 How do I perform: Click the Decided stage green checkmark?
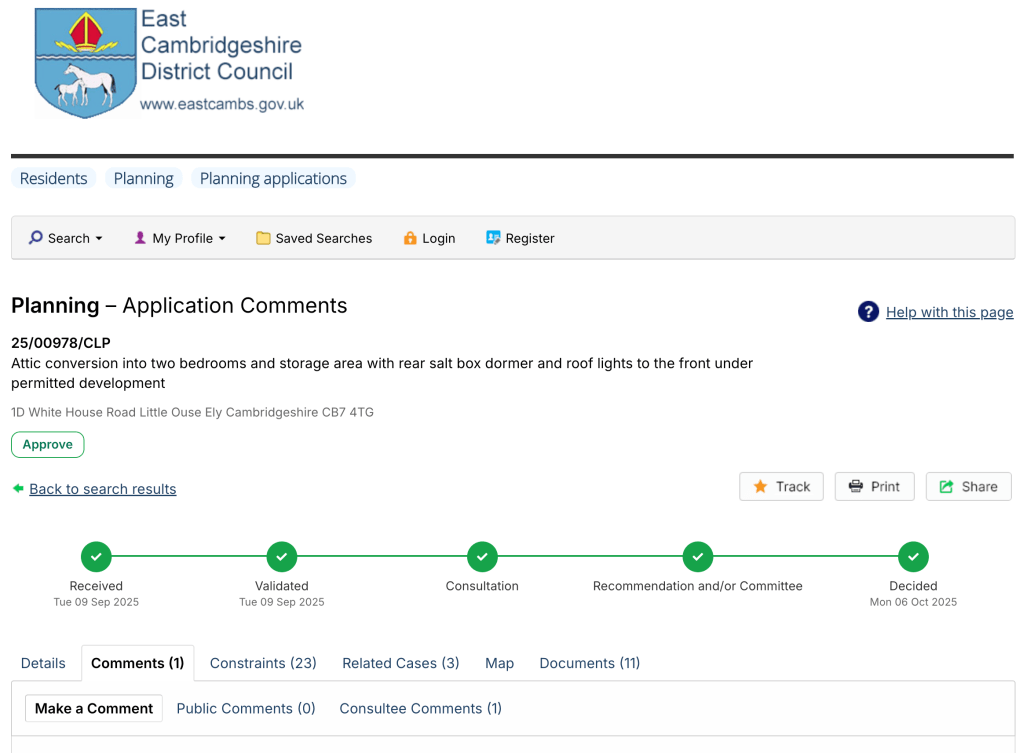912,556
